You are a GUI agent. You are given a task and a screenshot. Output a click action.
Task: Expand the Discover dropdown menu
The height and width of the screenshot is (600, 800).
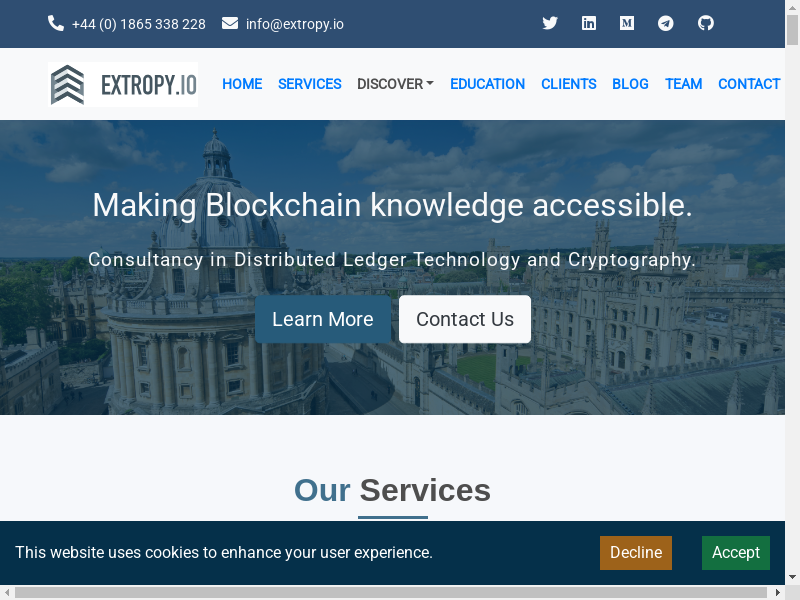coord(395,84)
